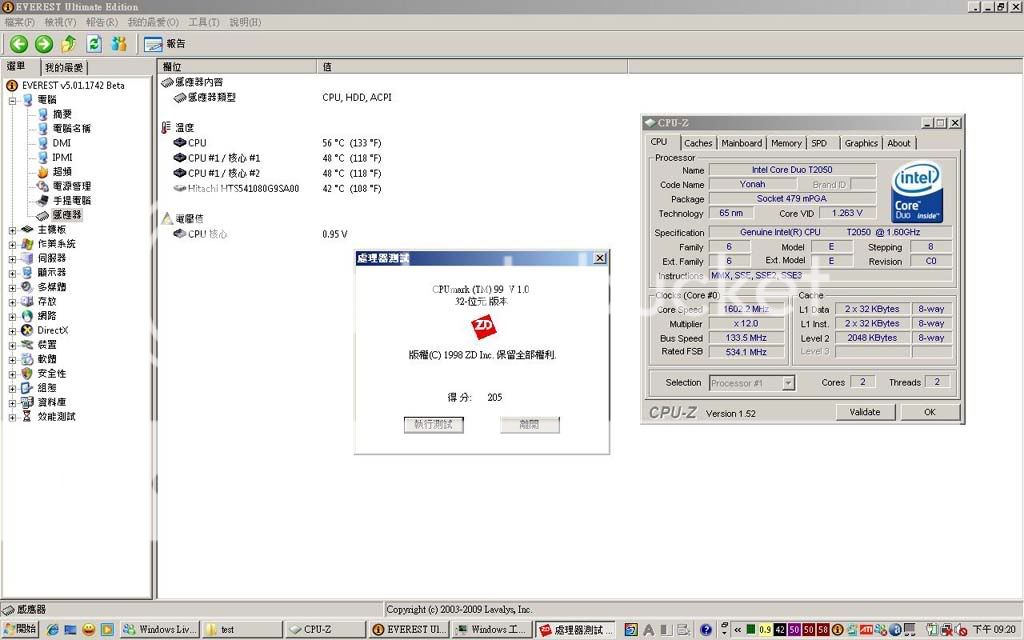
Task: Click the 資料庫 database tree icon
Action: (27, 402)
